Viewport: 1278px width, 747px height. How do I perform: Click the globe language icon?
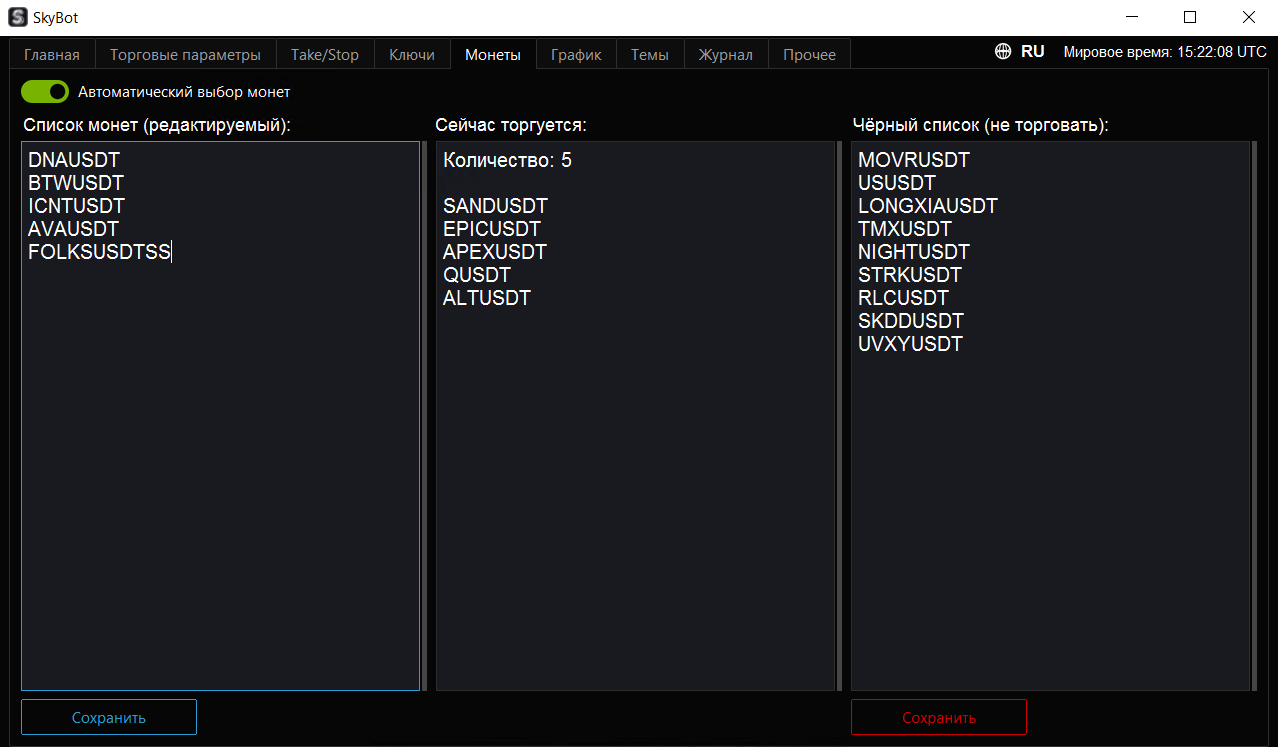click(x=1003, y=52)
